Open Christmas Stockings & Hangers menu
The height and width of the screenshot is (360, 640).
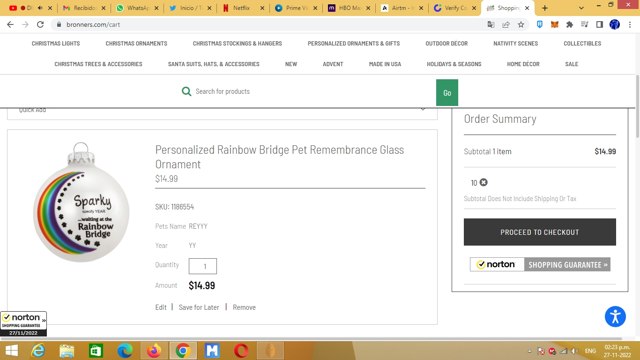click(x=237, y=43)
